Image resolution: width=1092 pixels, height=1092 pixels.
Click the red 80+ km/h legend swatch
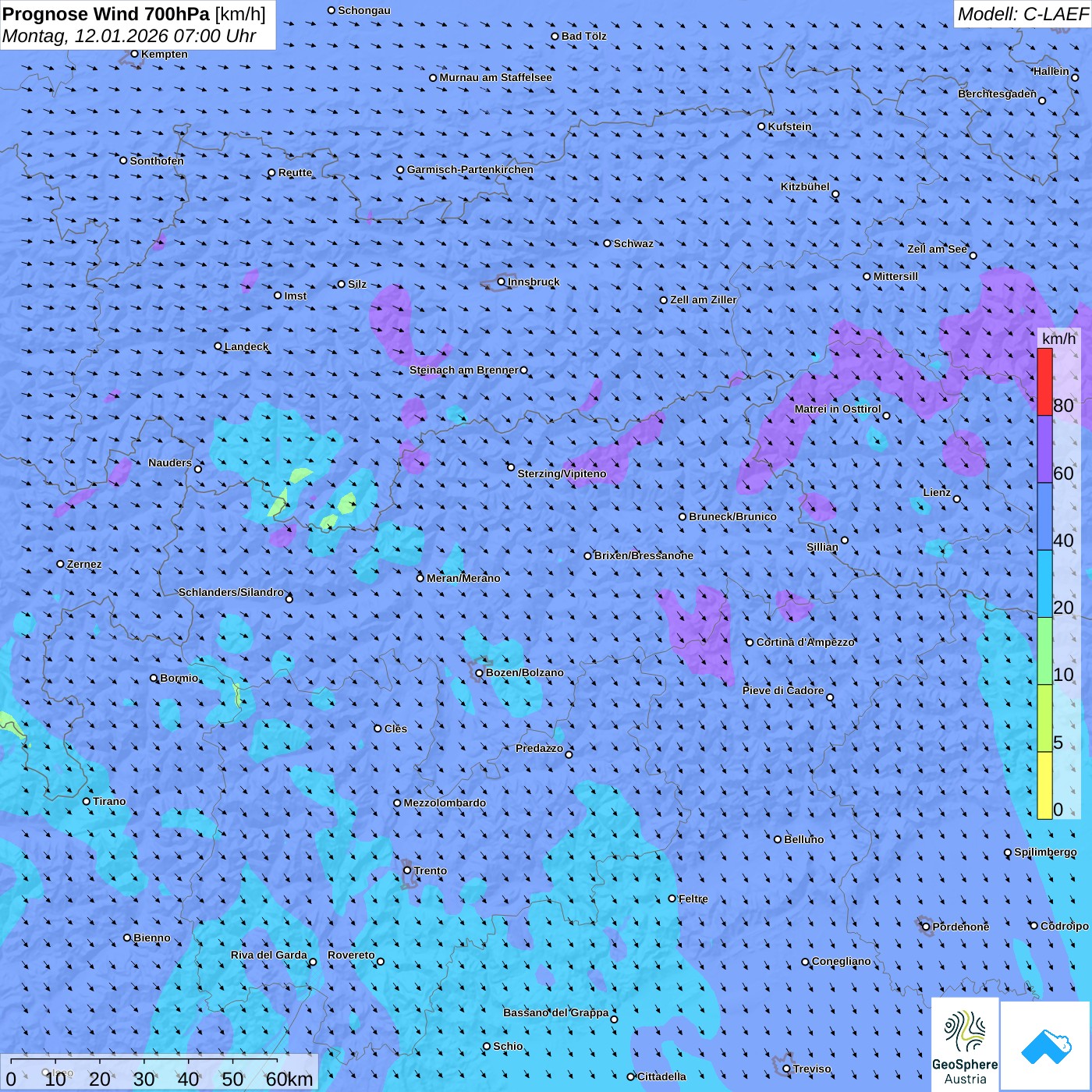pos(1044,381)
